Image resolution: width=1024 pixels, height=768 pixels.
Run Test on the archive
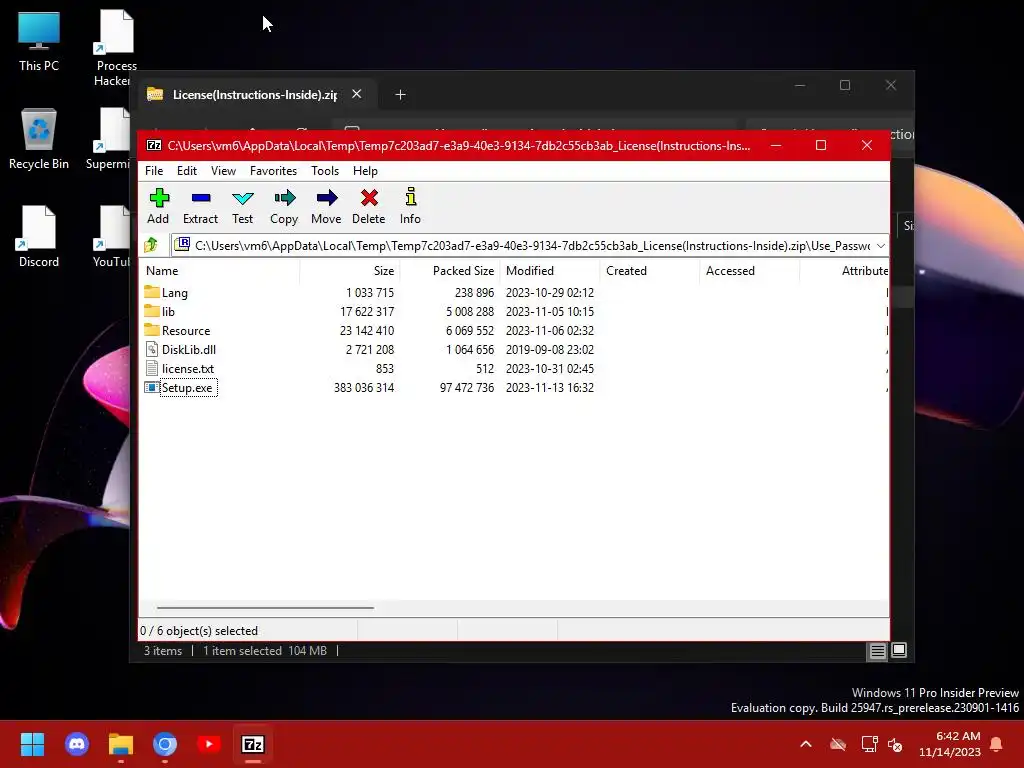242,198
